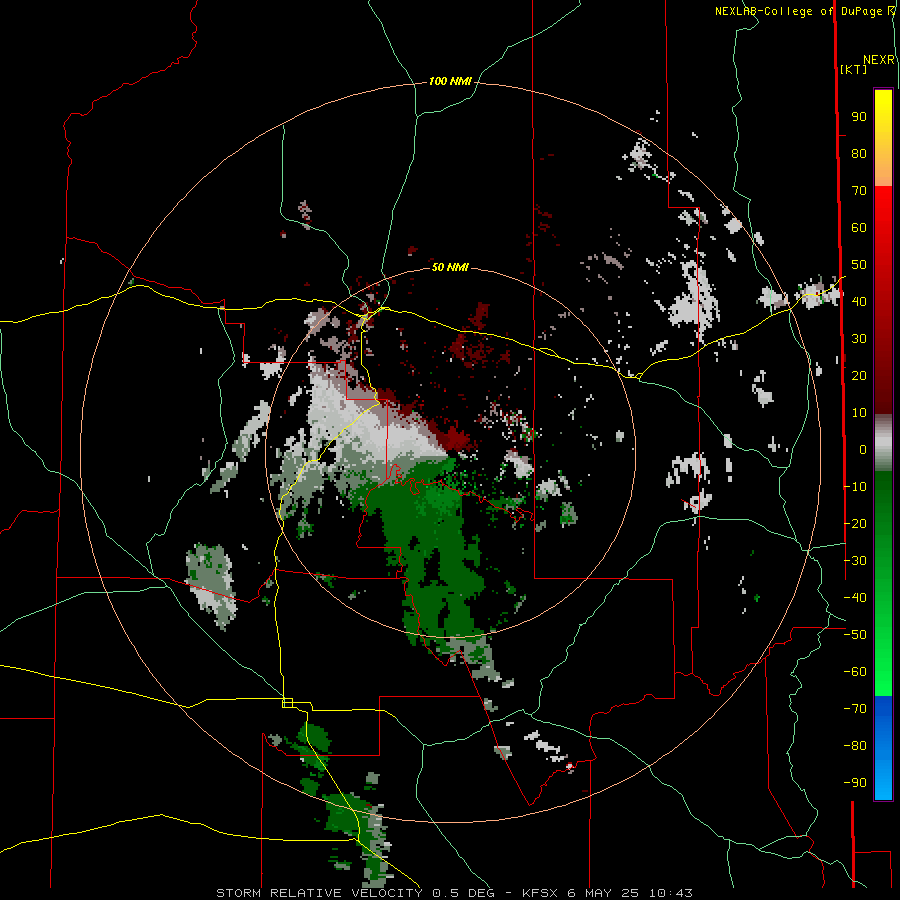
Task: Click "STORM RELATIVE VELOCITY" in the bottom caption
Action: pos(319,893)
